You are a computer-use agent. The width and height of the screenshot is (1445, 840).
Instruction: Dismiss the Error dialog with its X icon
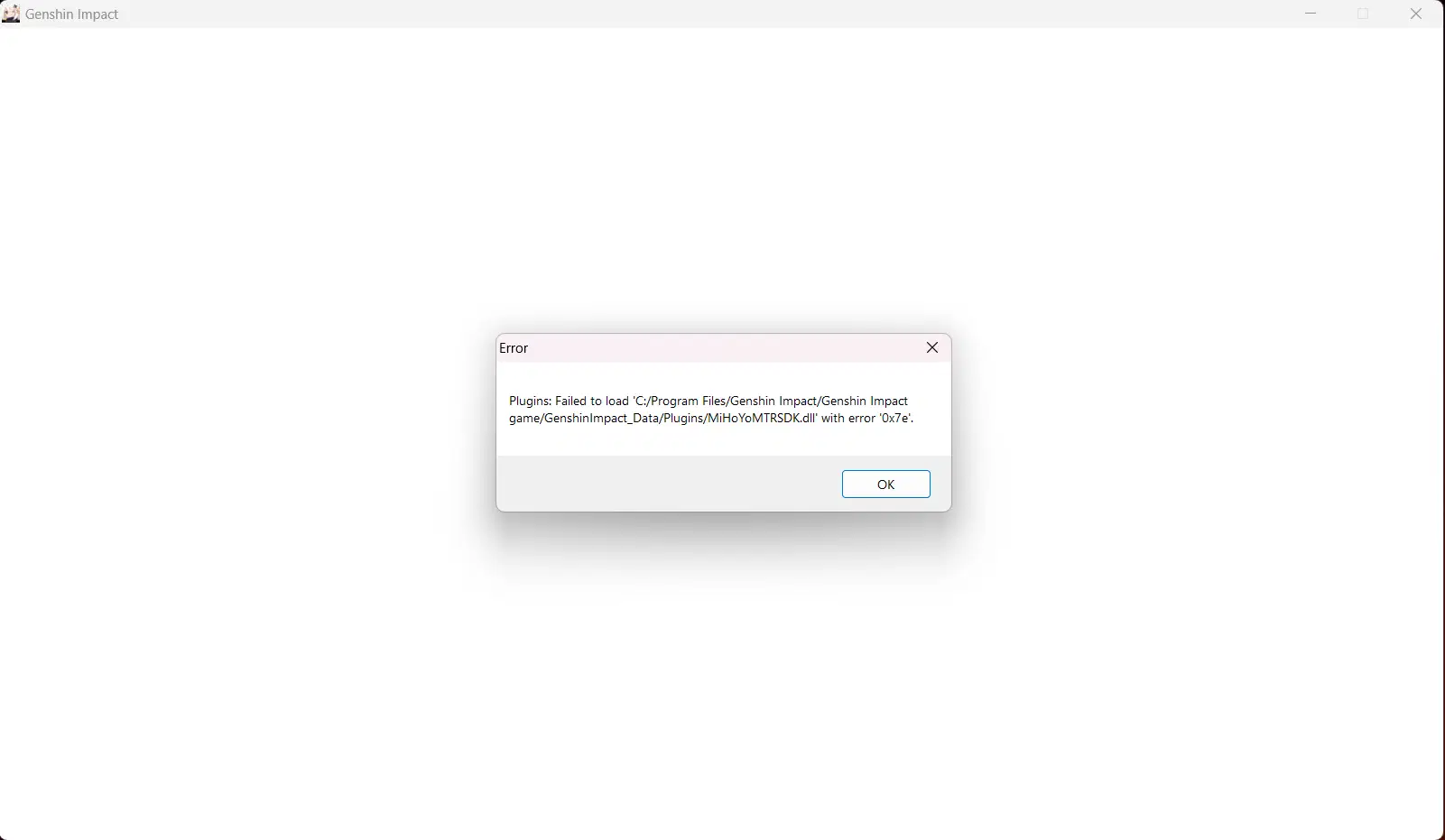tap(932, 347)
